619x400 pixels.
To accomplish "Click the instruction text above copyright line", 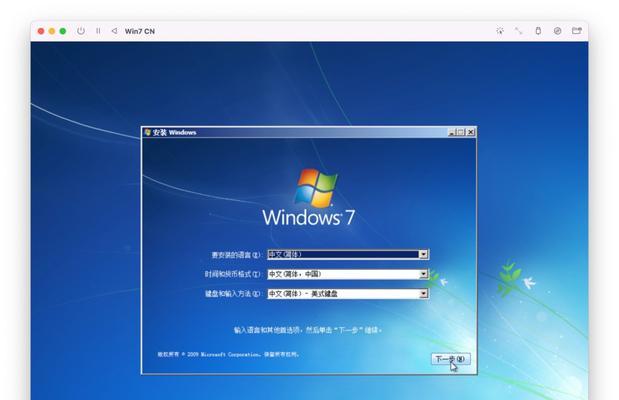I will point(308,330).
